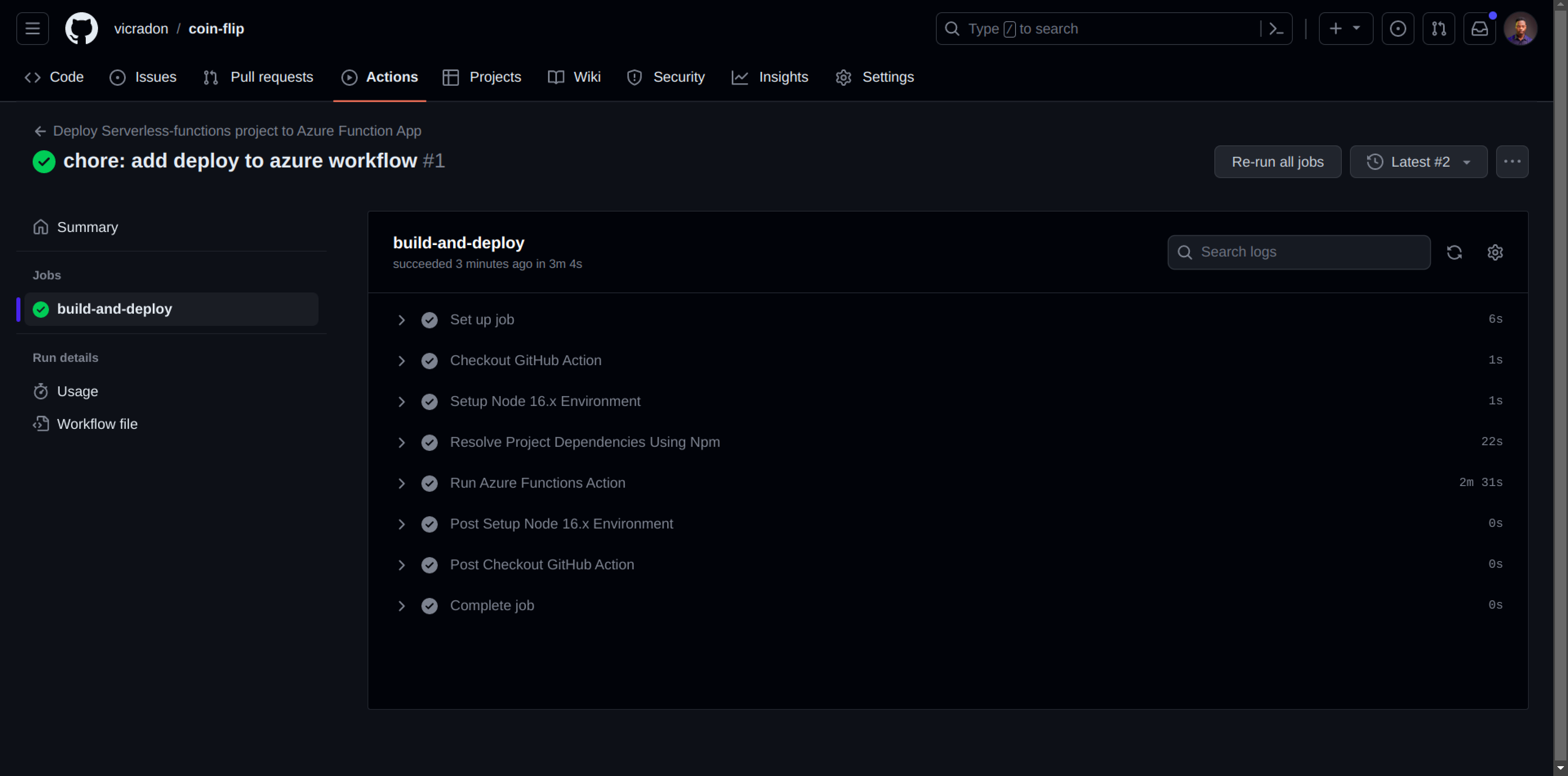Expand Resolve Project Dependencies Using Npm step
Screen dimensions: 1568x776
click(402, 442)
